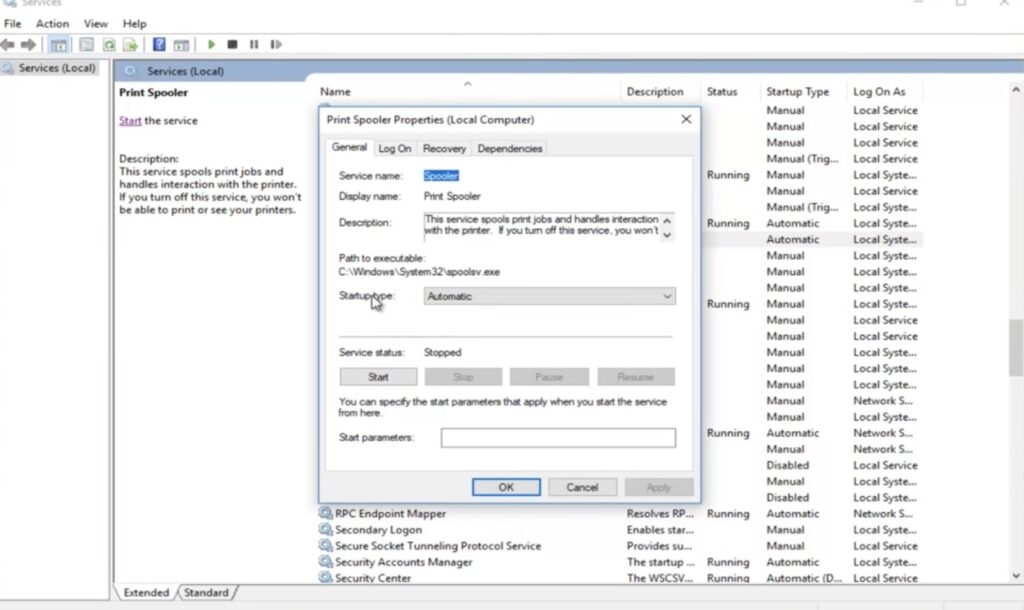The image size is (1024, 610).
Task: Select the RPC Endpoint Mapper service row
Action: click(x=620, y=513)
